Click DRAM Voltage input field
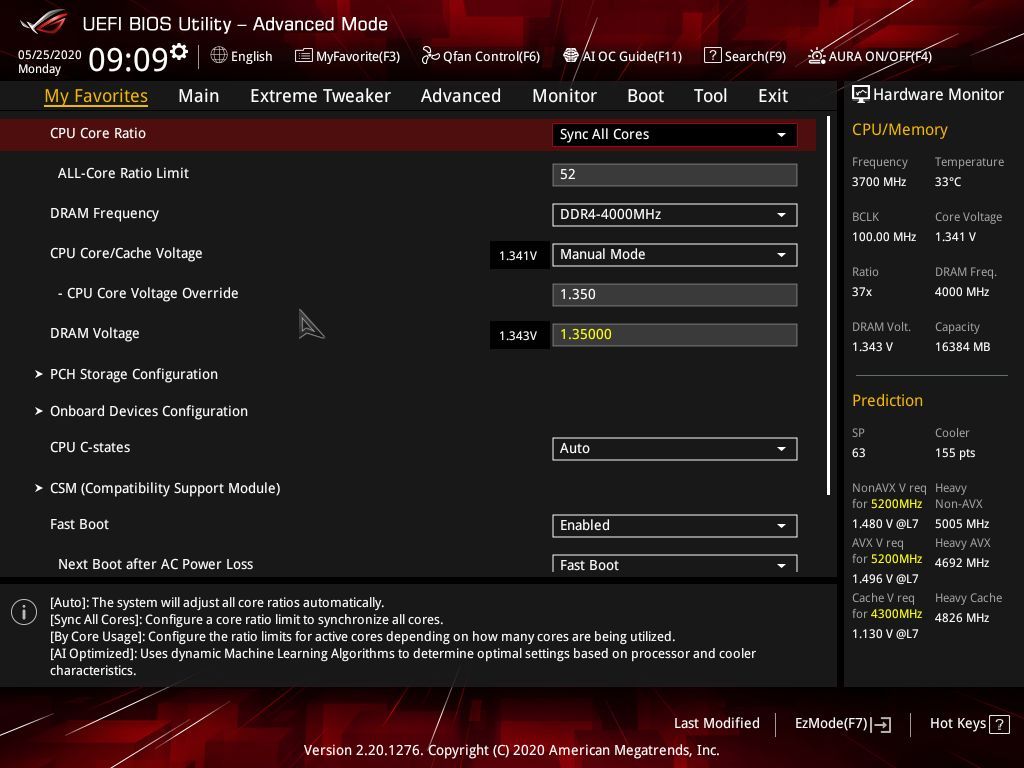Viewport: 1024px width, 768px height. [x=675, y=335]
